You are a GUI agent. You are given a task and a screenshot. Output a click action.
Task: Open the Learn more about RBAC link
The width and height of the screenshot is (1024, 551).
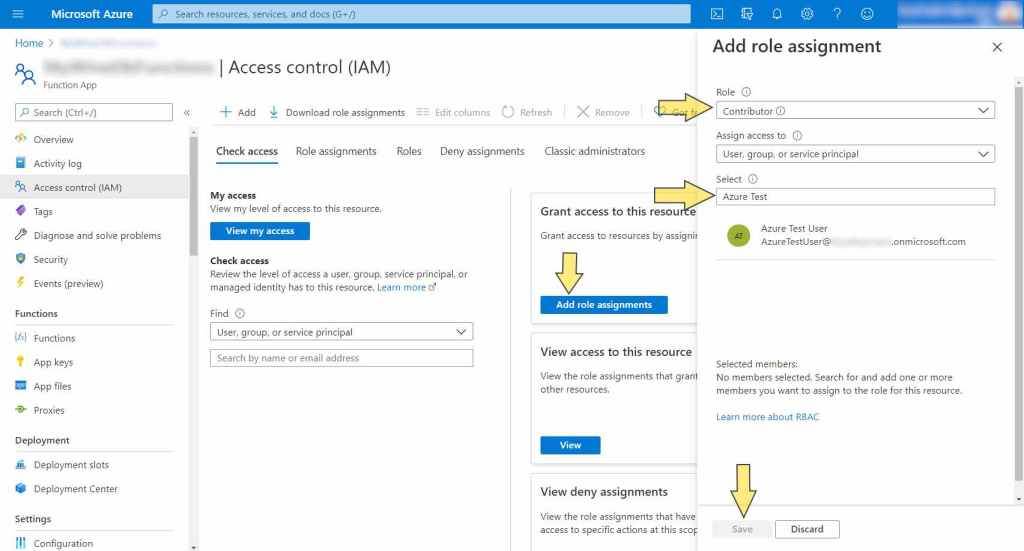(x=767, y=417)
